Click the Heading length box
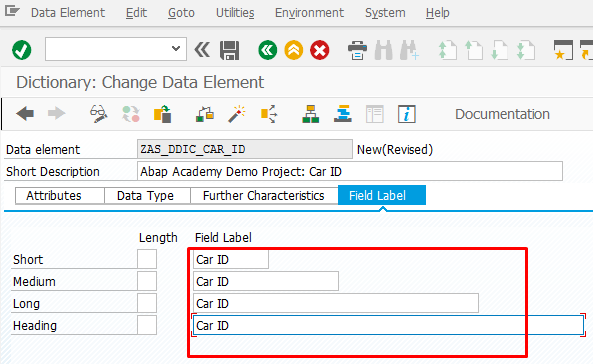This screenshot has height=364, width=593. click(x=147, y=325)
